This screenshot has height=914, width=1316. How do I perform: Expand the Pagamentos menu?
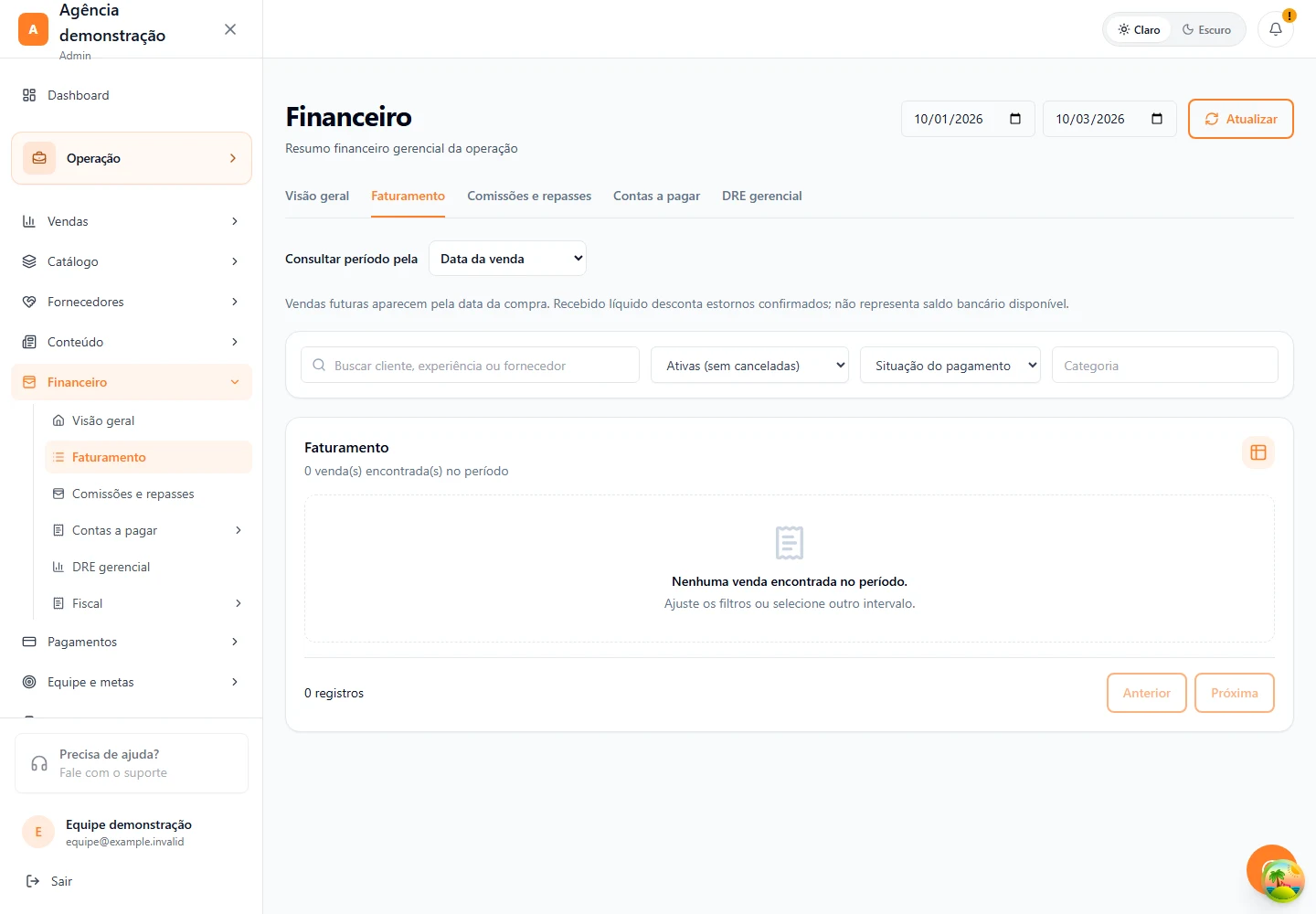(132, 642)
